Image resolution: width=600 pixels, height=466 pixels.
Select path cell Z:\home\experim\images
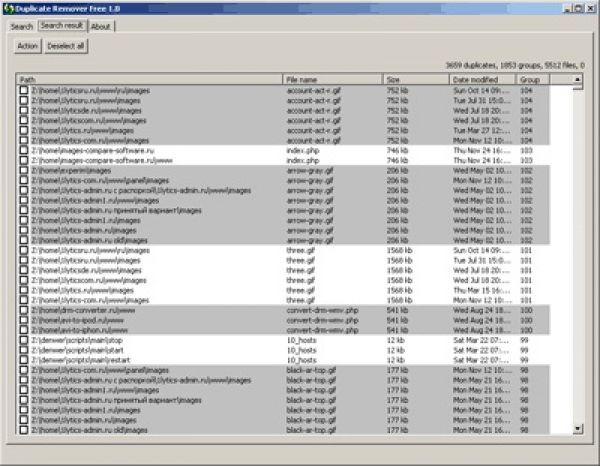(71, 171)
